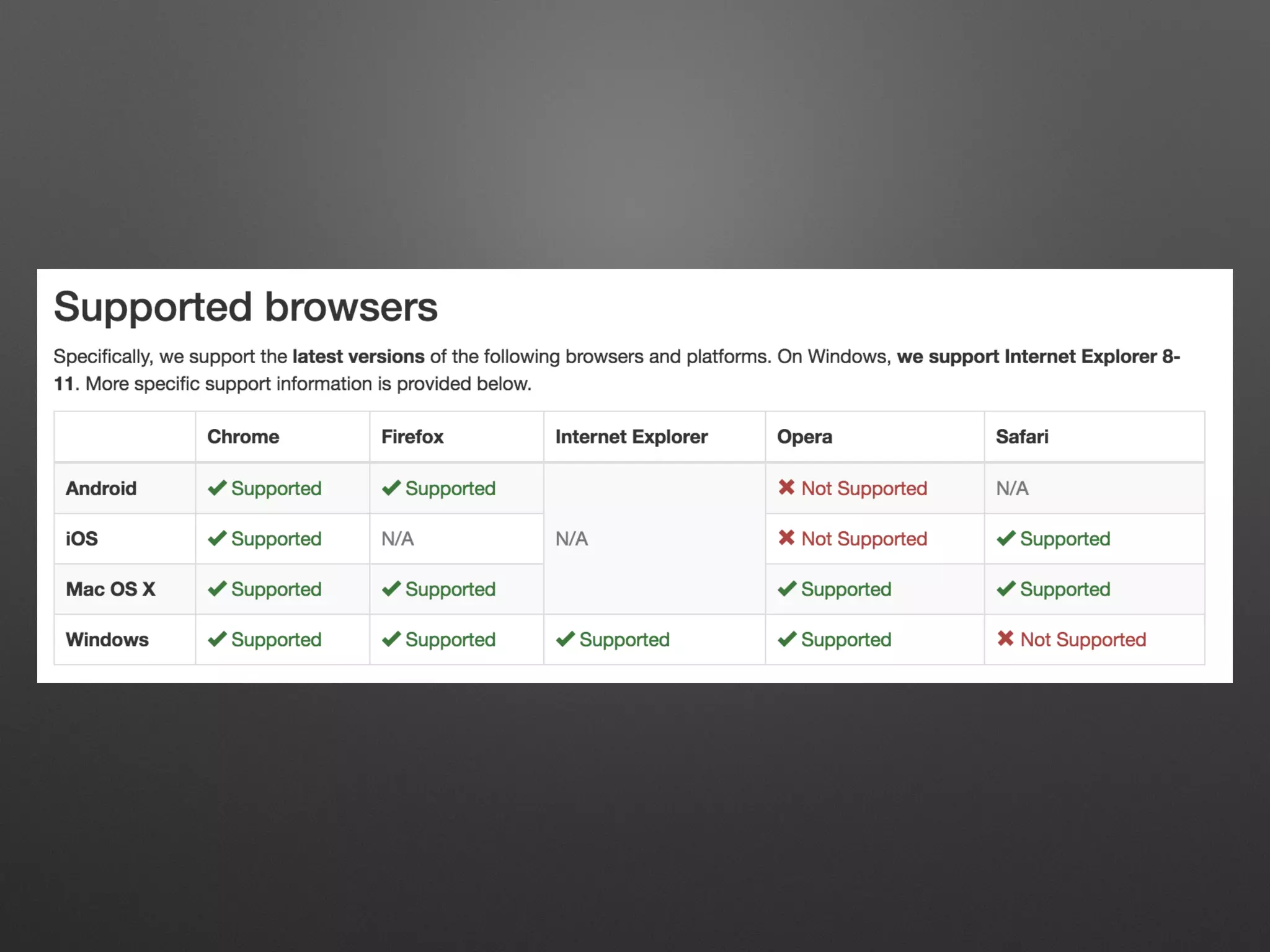
Task: Click the Windows row label
Action: click(107, 639)
